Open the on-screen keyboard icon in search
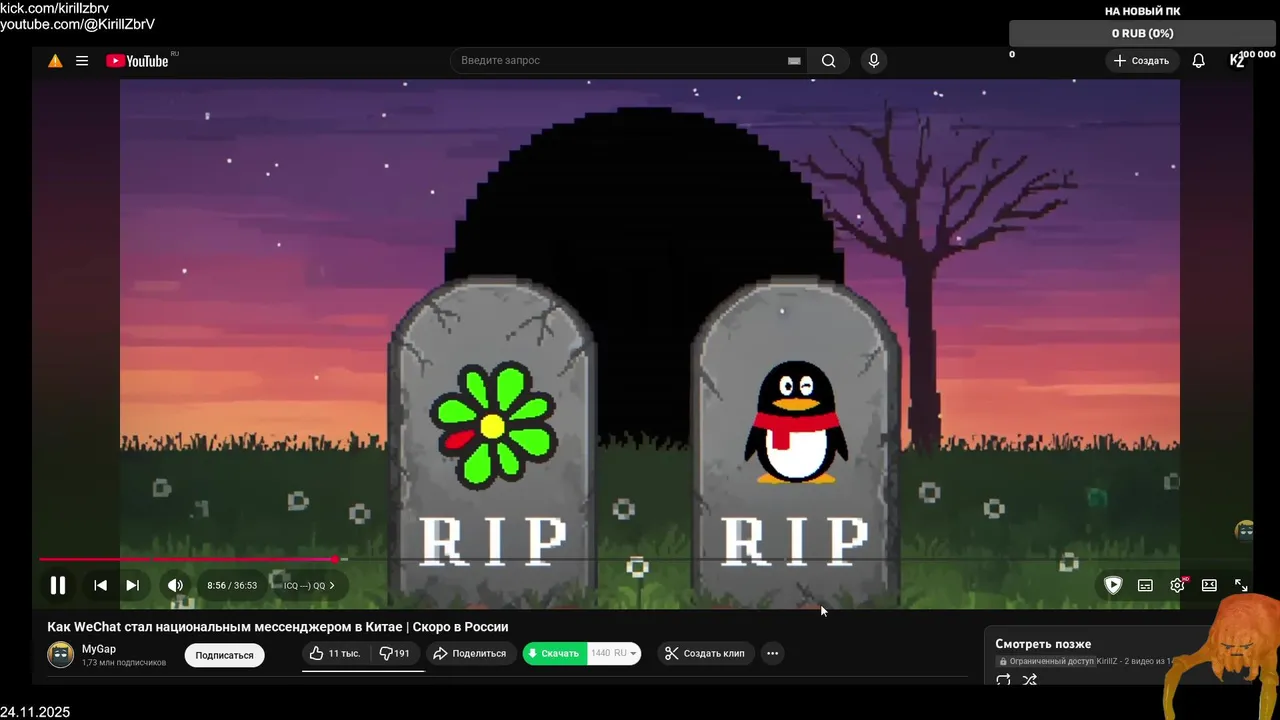 pyautogui.click(x=794, y=61)
